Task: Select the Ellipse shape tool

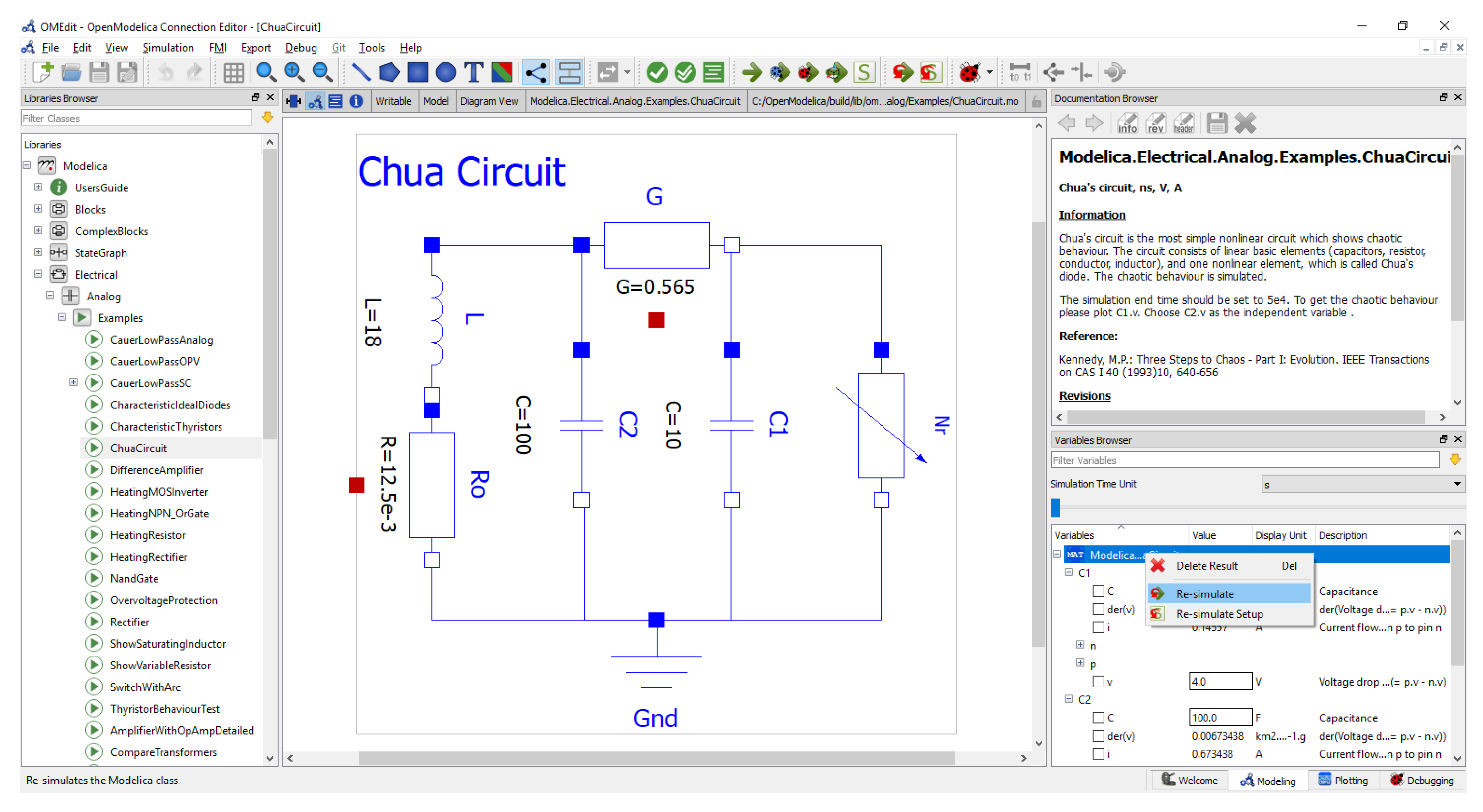Action: pyautogui.click(x=445, y=72)
